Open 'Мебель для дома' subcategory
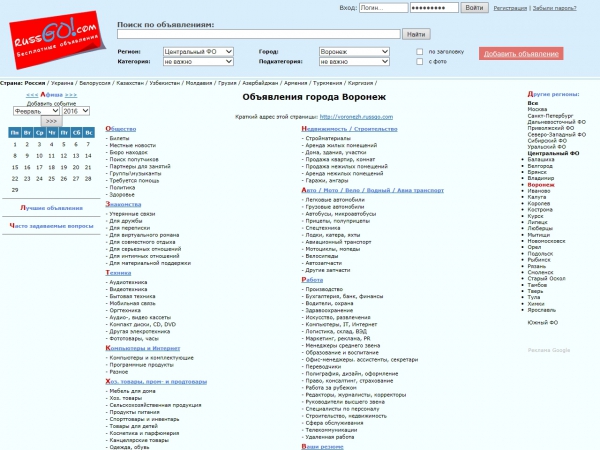 pyautogui.click(x=132, y=391)
